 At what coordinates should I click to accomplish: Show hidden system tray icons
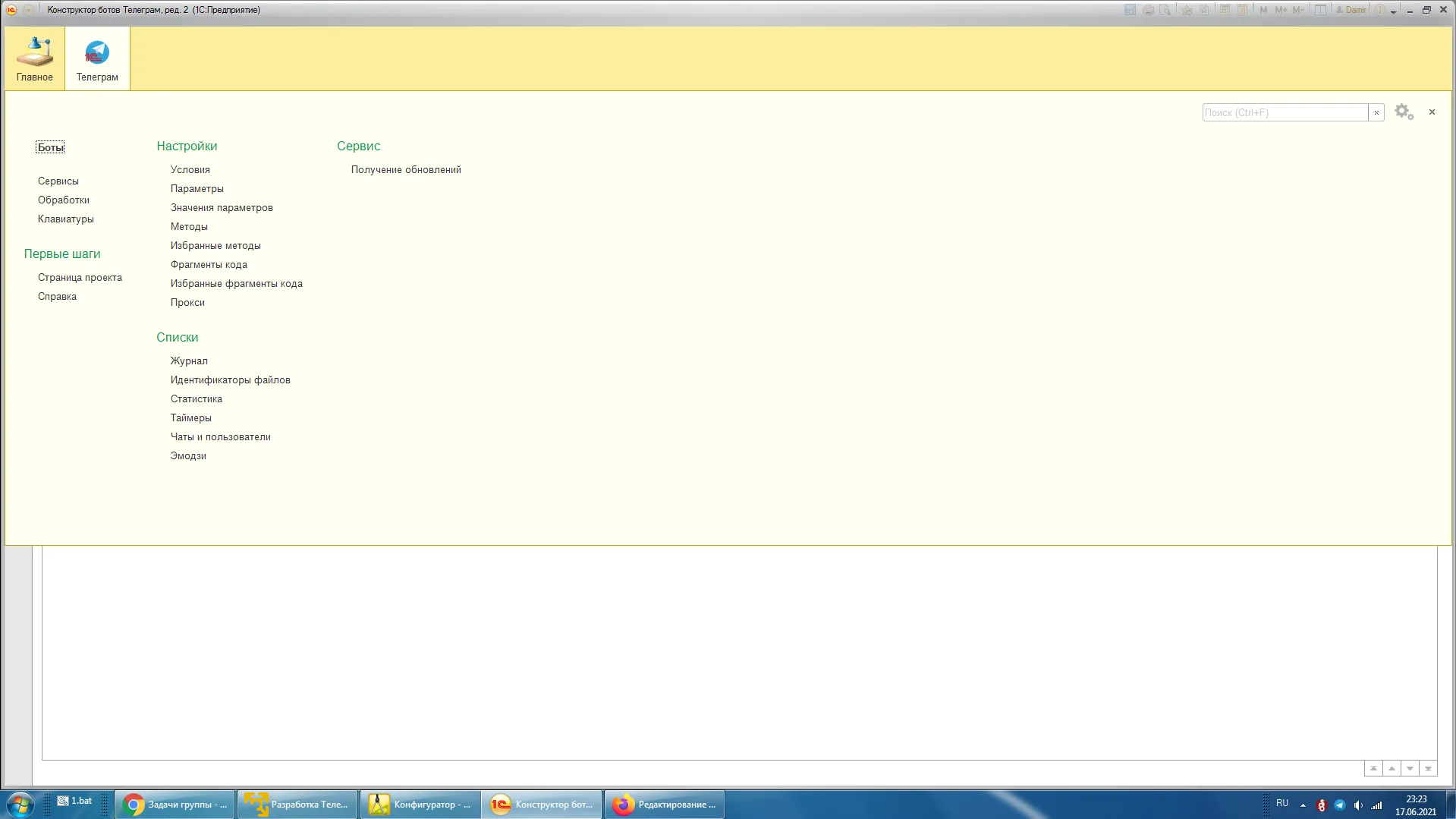coord(1303,805)
